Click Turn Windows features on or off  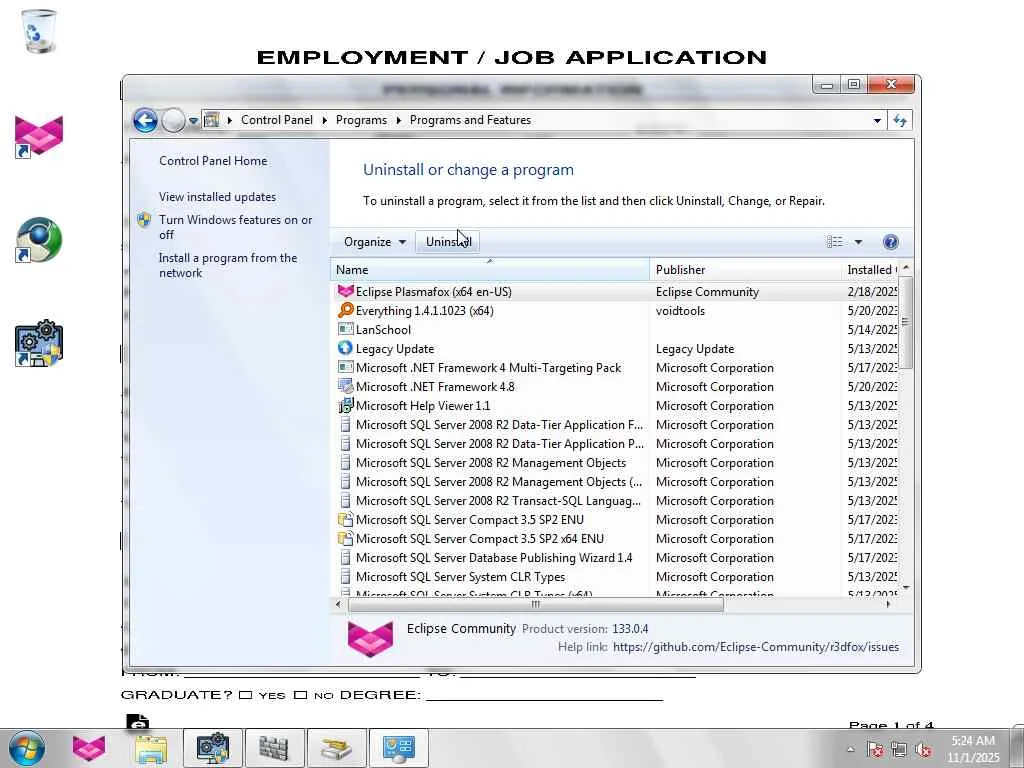(x=235, y=227)
